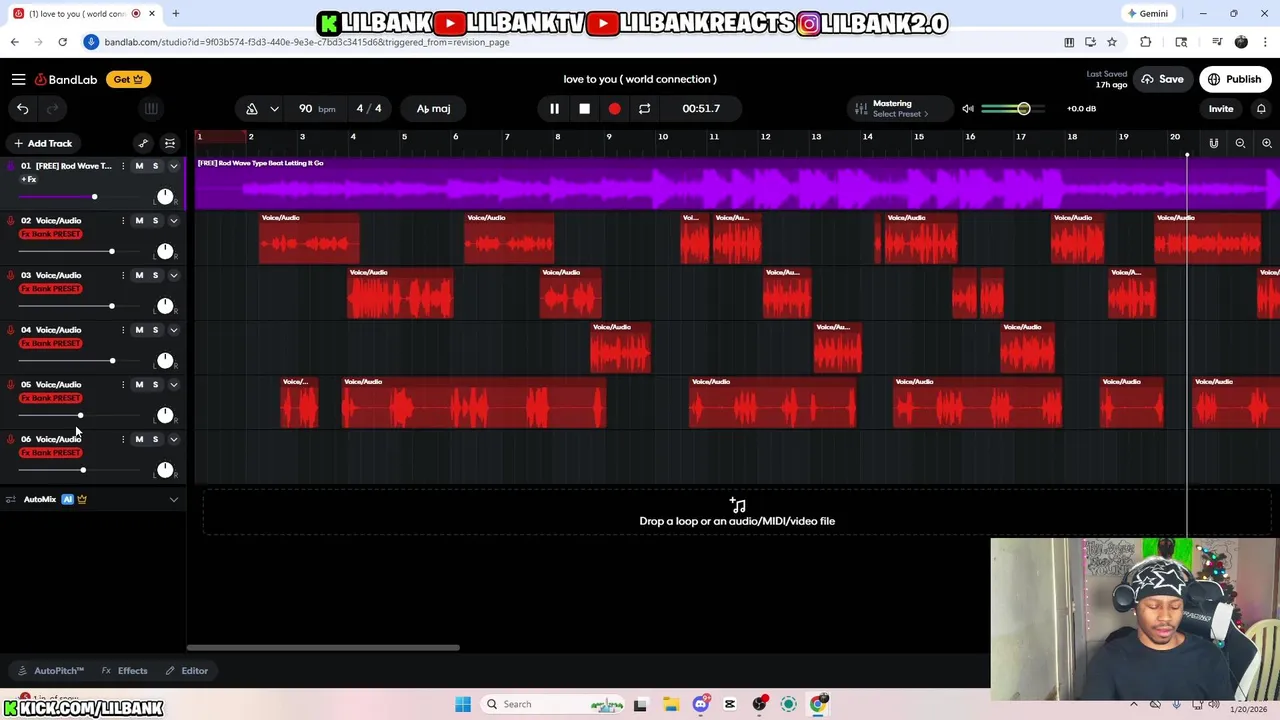Stop playback
The width and height of the screenshot is (1280, 720).
point(584,108)
